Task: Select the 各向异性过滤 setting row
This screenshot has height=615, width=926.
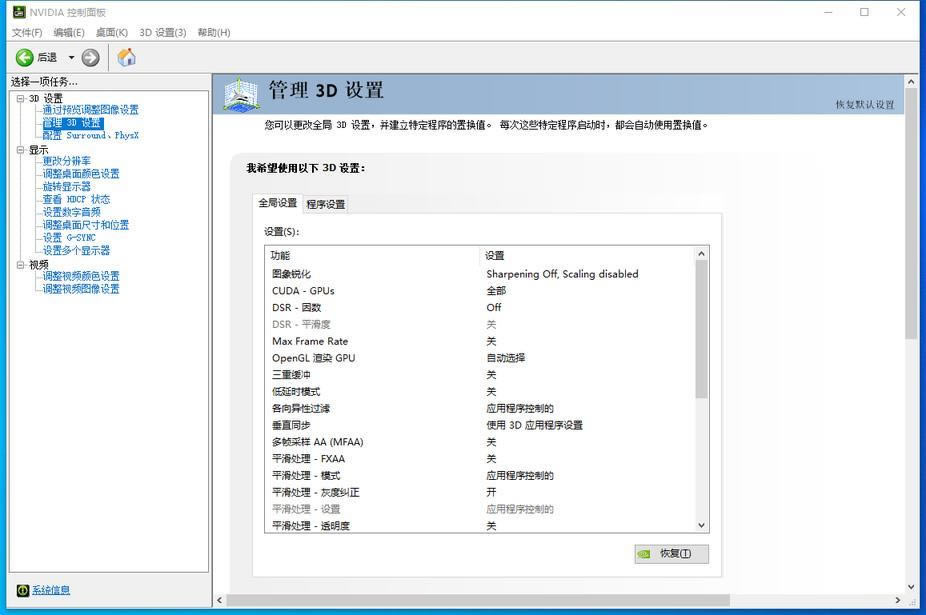Action: pos(480,409)
